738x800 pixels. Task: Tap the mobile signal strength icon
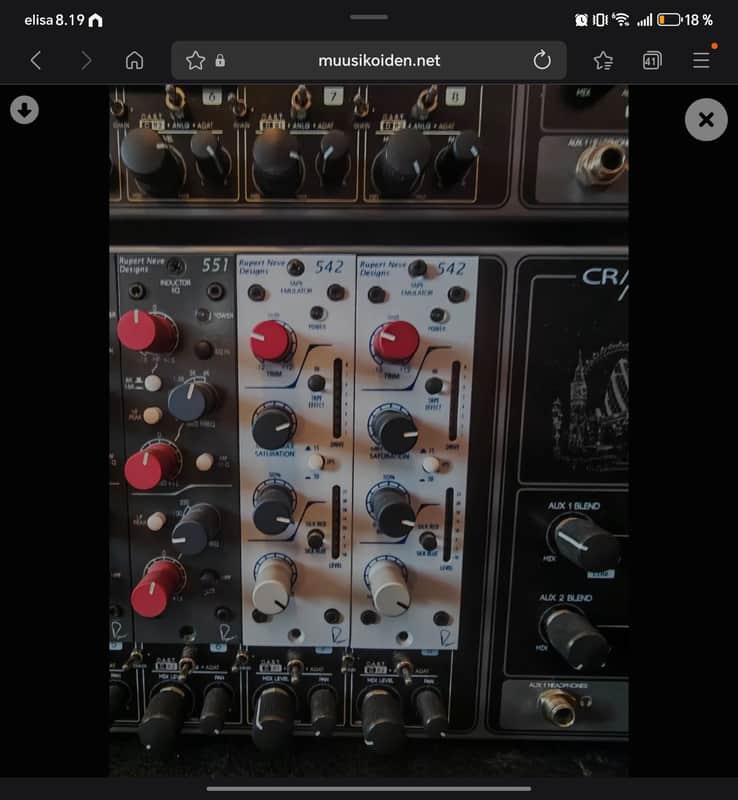644,20
